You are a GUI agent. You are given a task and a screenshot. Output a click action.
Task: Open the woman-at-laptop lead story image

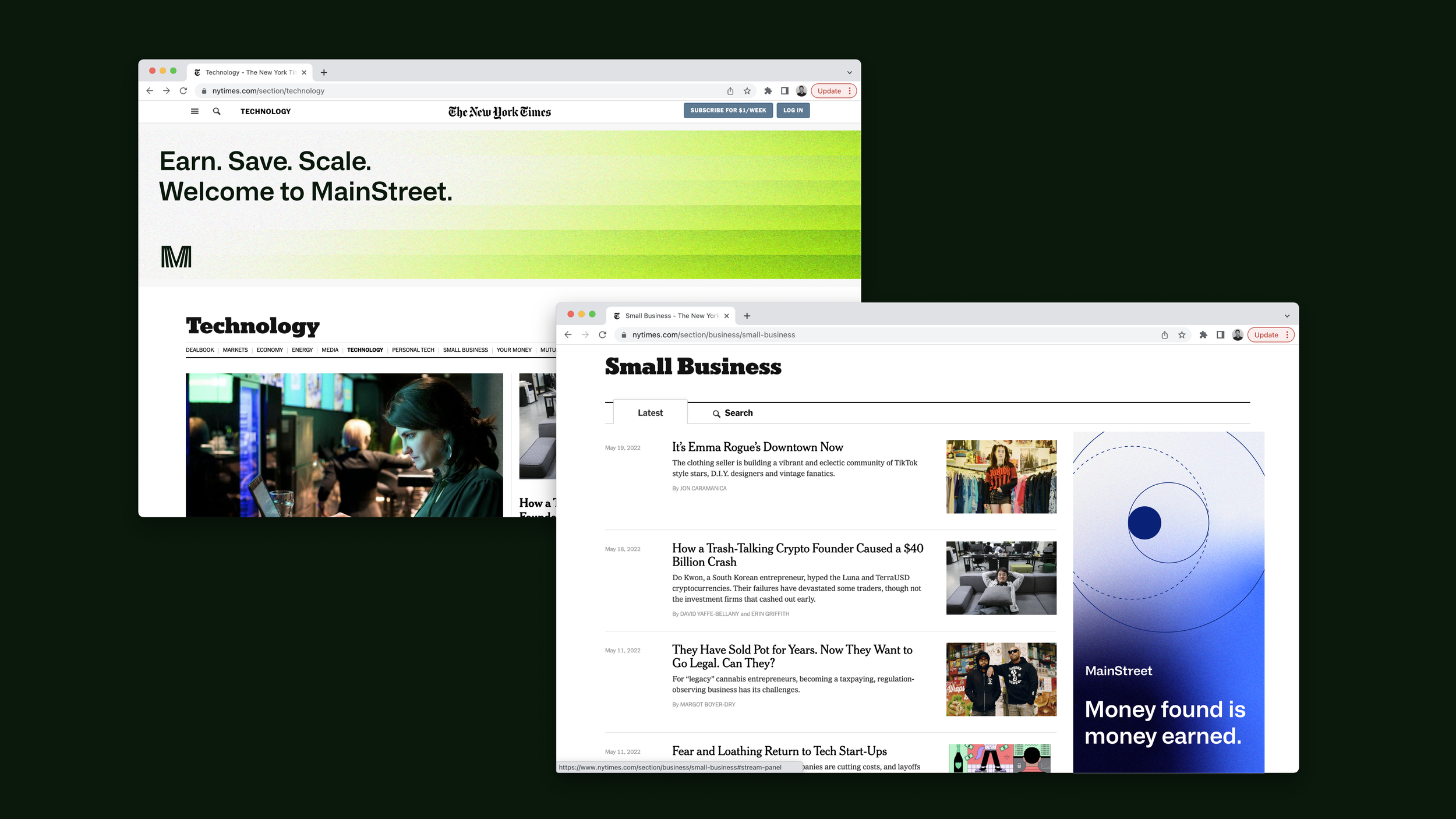point(344,445)
